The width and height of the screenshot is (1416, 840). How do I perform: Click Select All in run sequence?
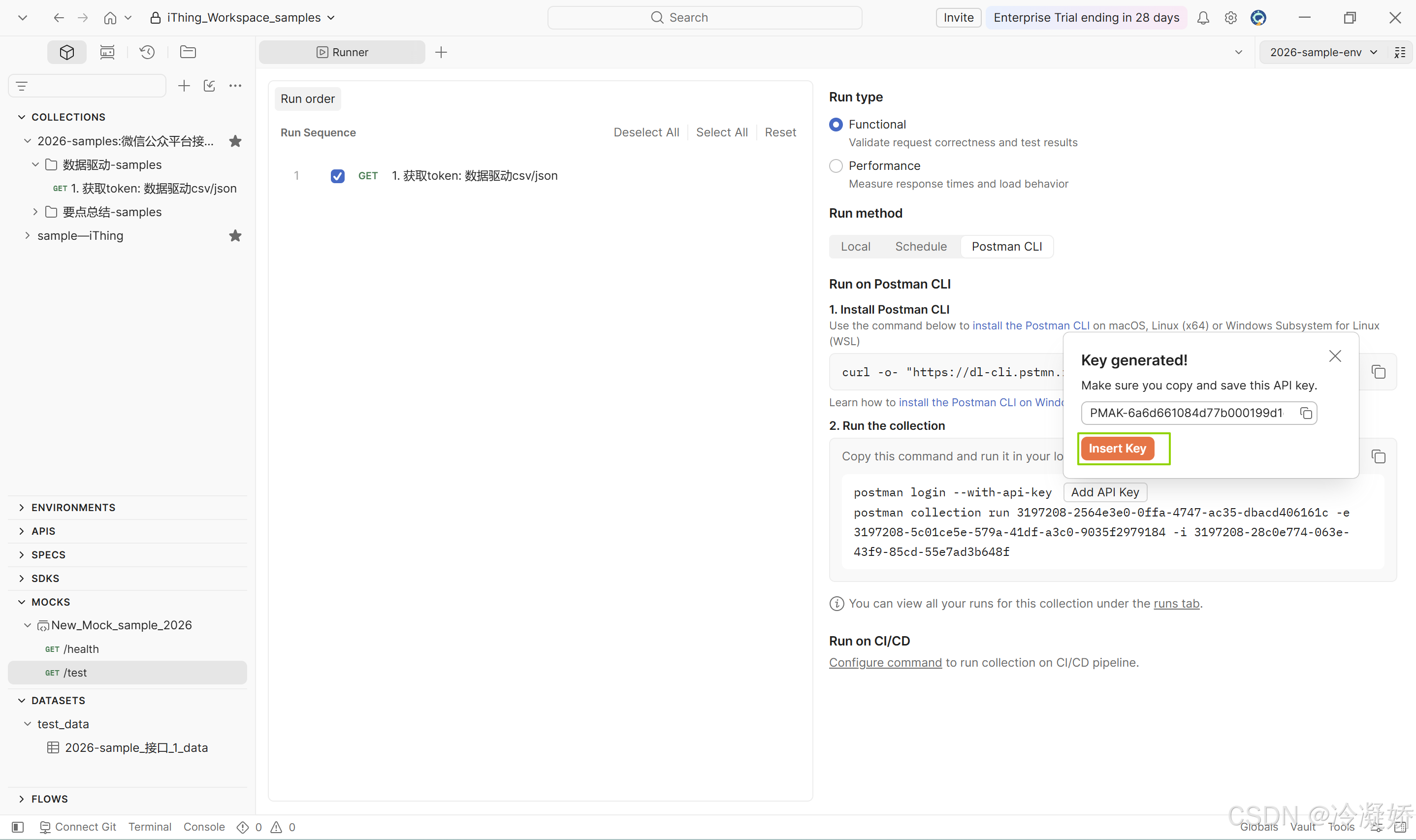[722, 132]
